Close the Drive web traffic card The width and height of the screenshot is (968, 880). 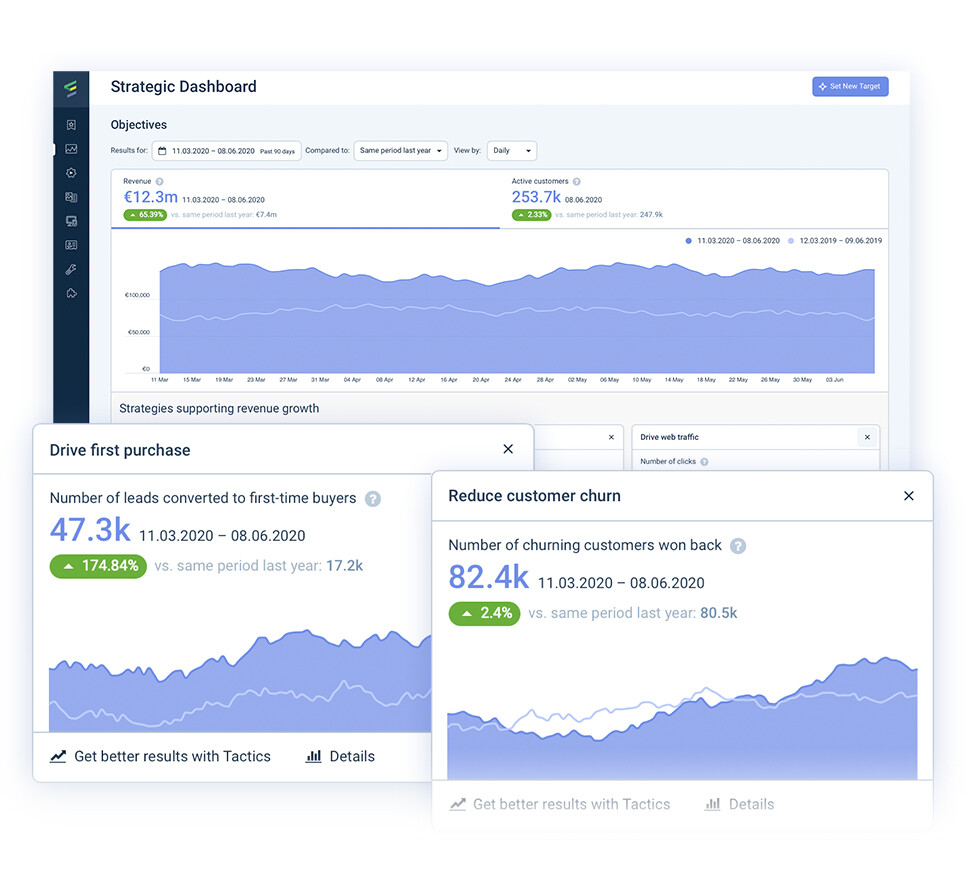point(867,437)
